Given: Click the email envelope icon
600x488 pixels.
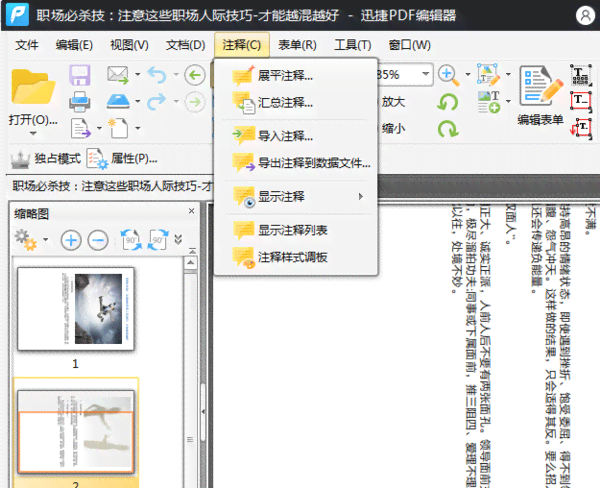Looking at the screenshot, I should pyautogui.click(x=118, y=75).
